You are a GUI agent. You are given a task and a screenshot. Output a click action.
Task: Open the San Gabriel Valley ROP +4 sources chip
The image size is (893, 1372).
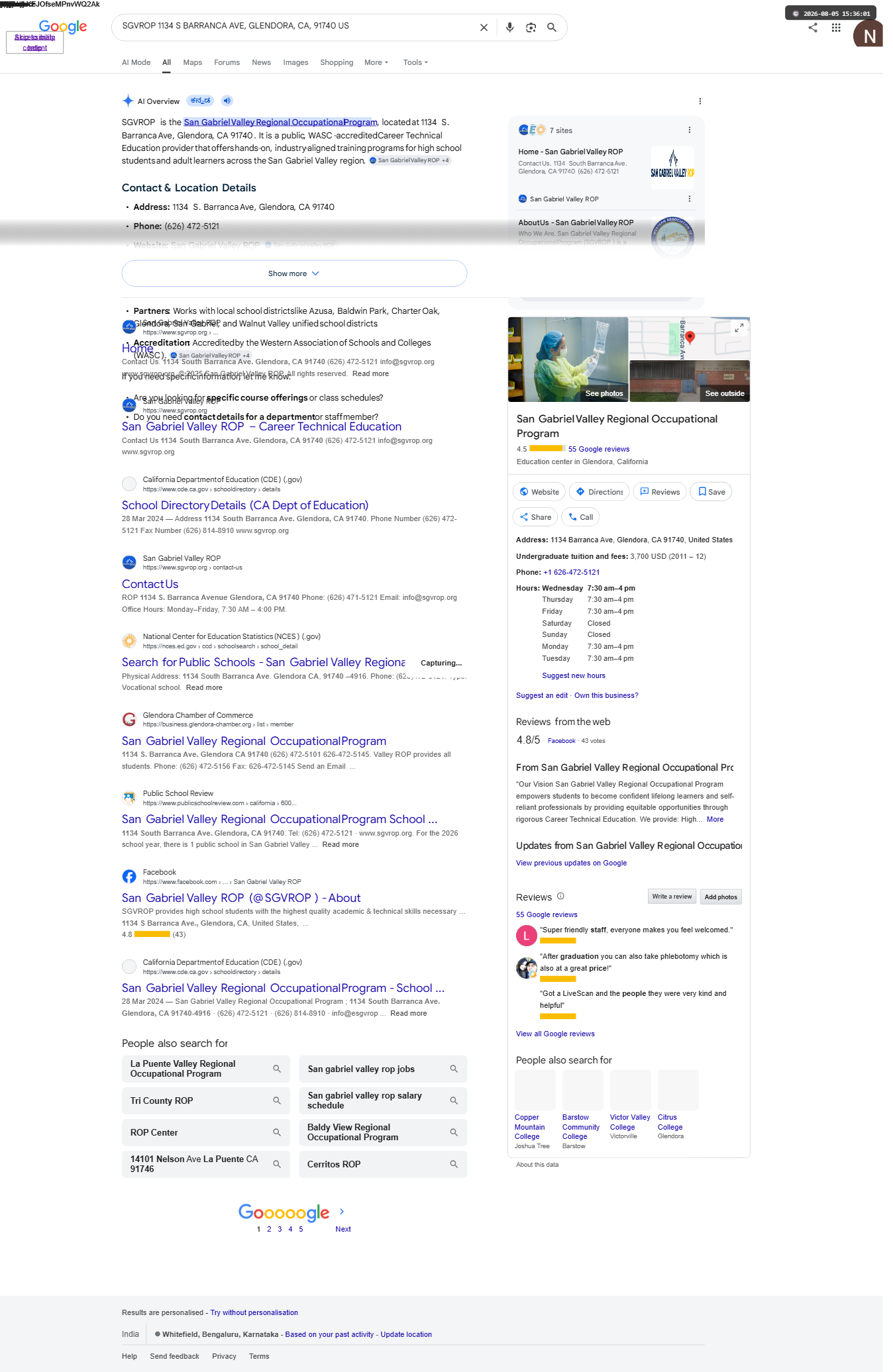coord(410,160)
